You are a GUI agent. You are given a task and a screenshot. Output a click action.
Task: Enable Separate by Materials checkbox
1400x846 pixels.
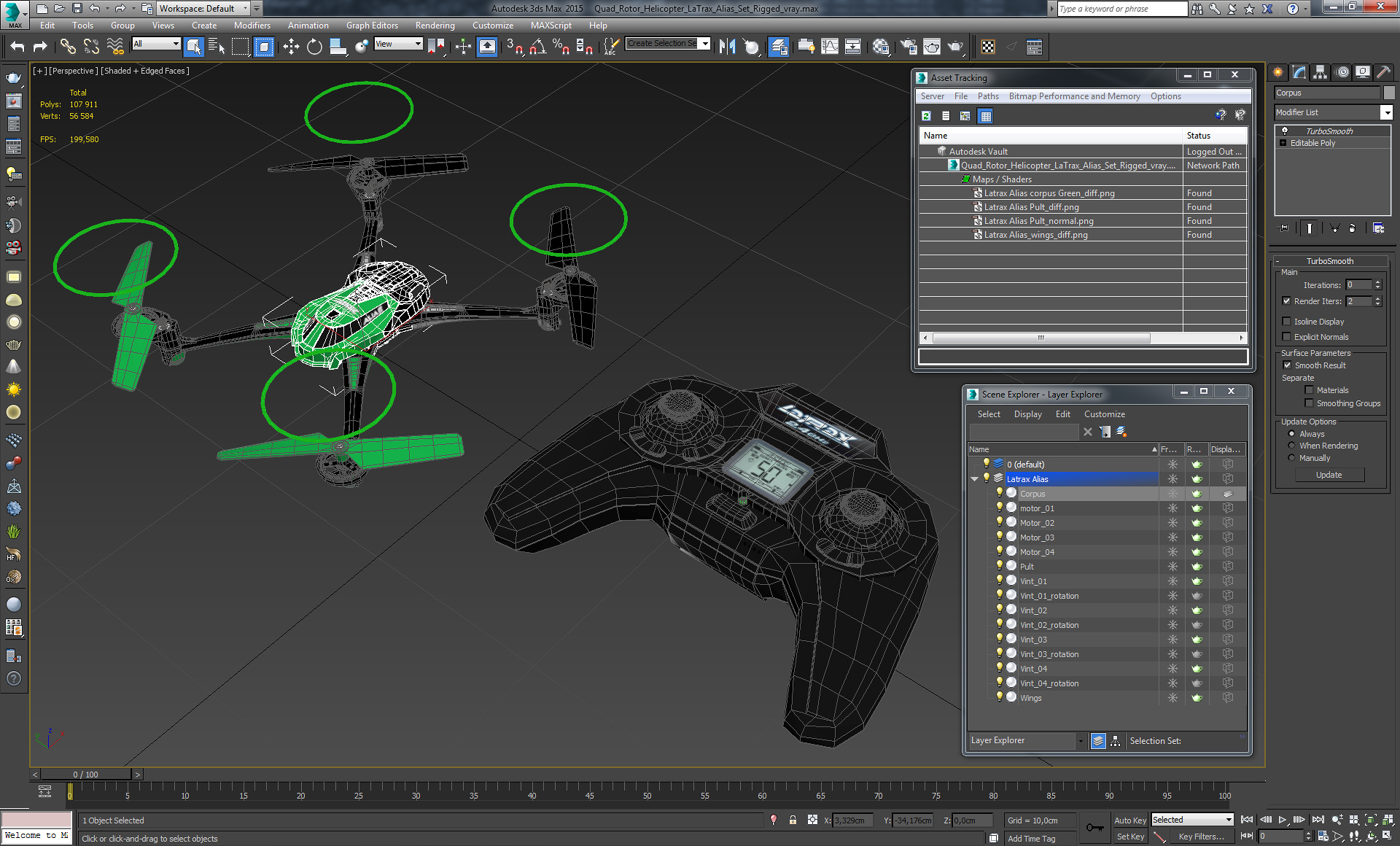[x=1309, y=390]
